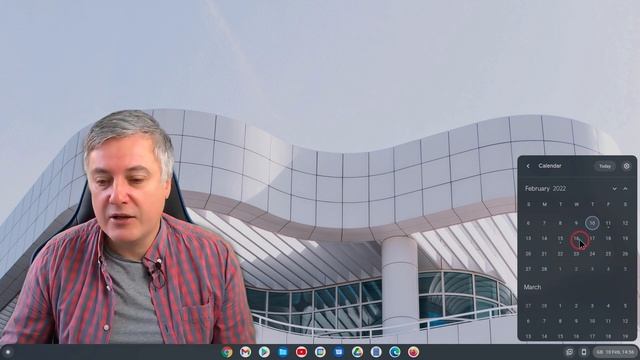The width and height of the screenshot is (640, 360).
Task: Select February 24 in the calendar
Action: pos(592,254)
